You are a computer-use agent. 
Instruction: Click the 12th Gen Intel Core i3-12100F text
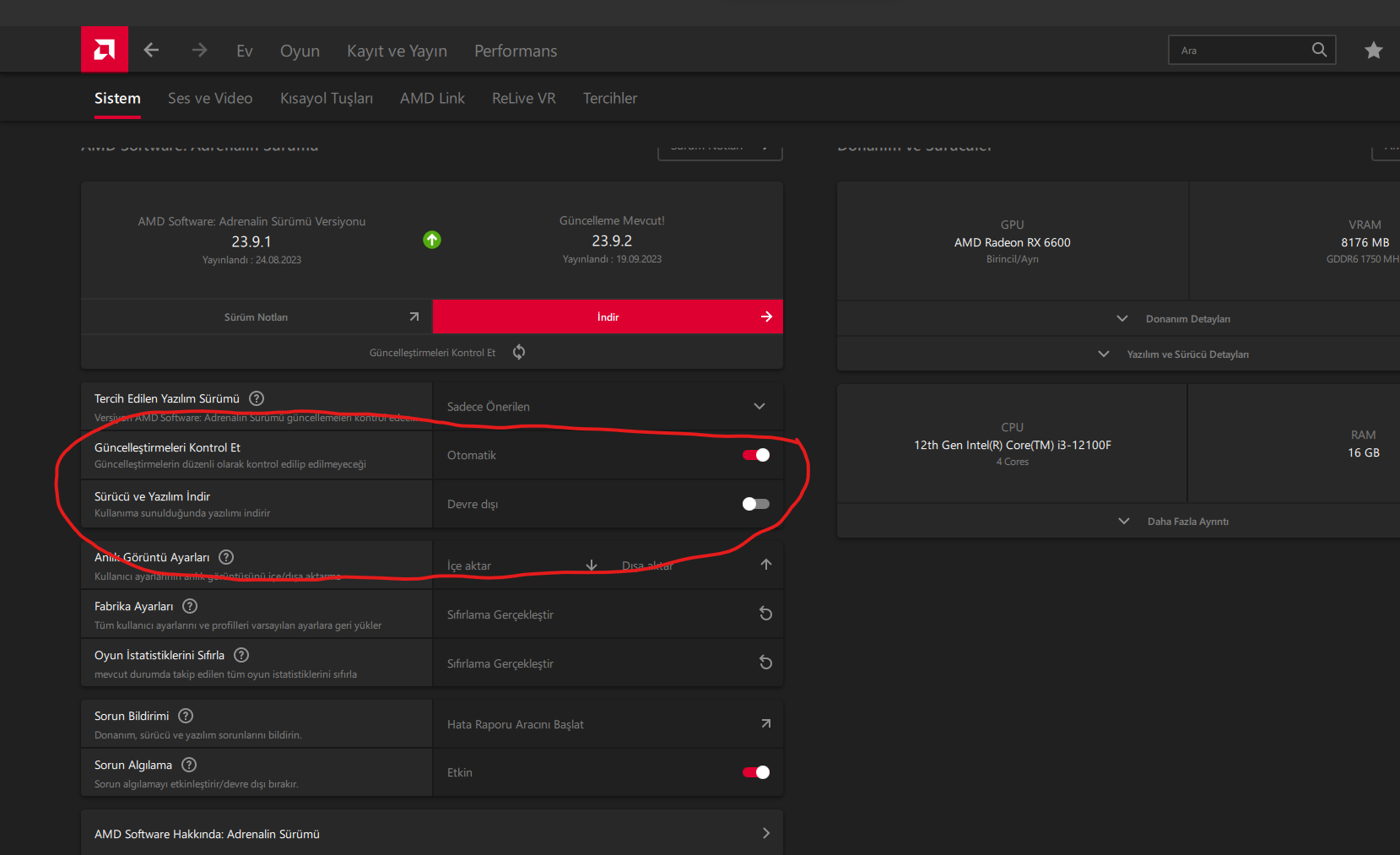pos(1013,445)
